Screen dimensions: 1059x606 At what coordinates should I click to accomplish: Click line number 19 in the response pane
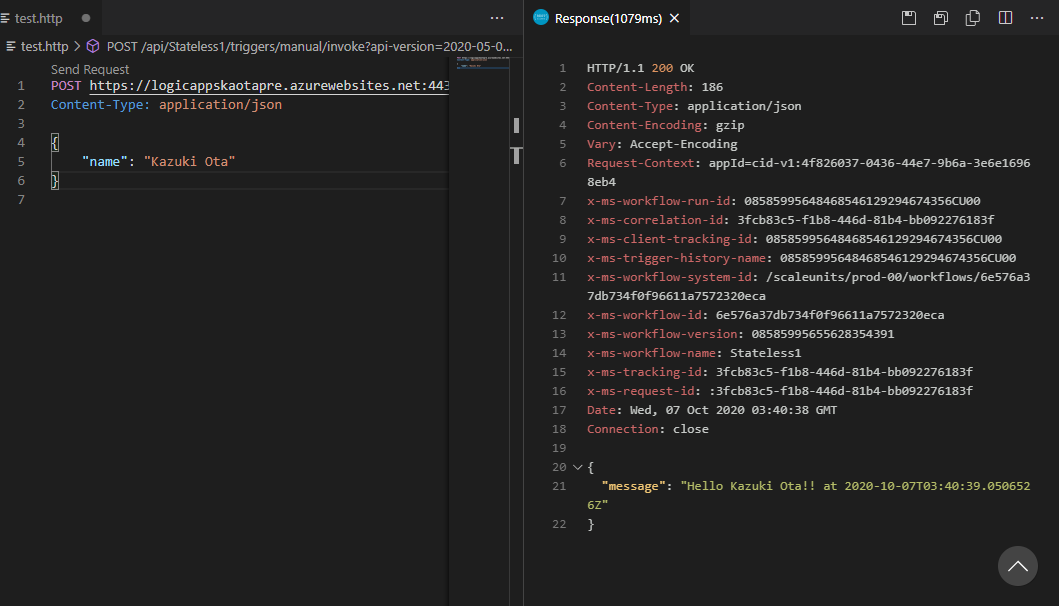click(559, 448)
